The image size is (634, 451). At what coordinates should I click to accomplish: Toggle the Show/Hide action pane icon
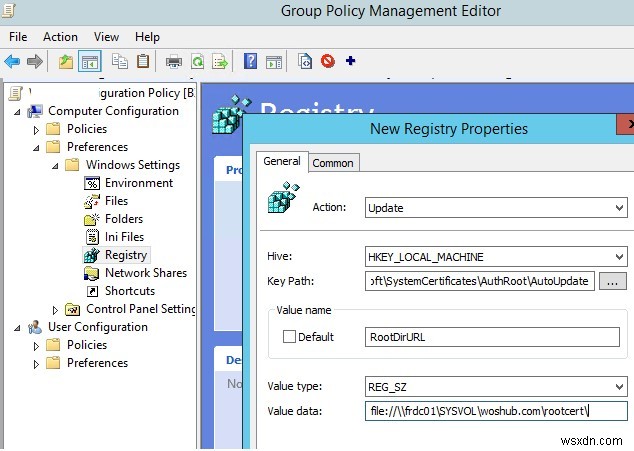tap(274, 62)
